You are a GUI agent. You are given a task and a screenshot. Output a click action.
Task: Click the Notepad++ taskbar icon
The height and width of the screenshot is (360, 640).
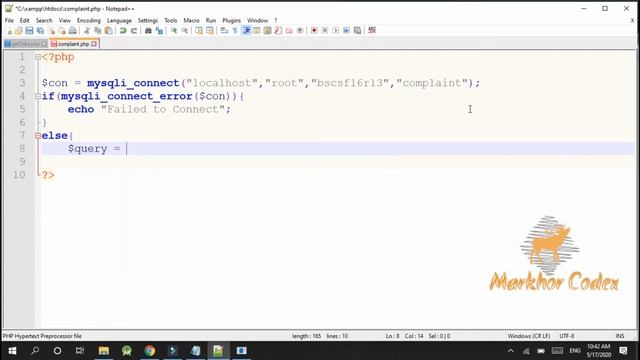(x=218, y=351)
